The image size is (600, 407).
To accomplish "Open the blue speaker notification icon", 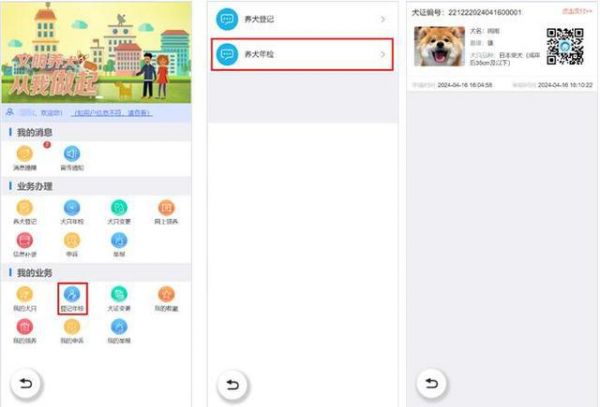I will pos(72,154).
